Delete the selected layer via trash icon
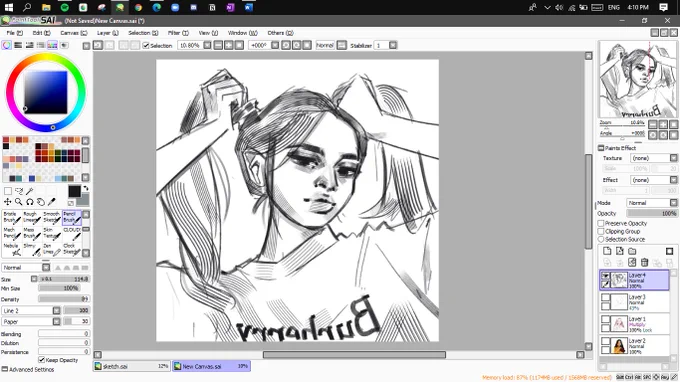This screenshot has width=680, height=382. click(644, 262)
